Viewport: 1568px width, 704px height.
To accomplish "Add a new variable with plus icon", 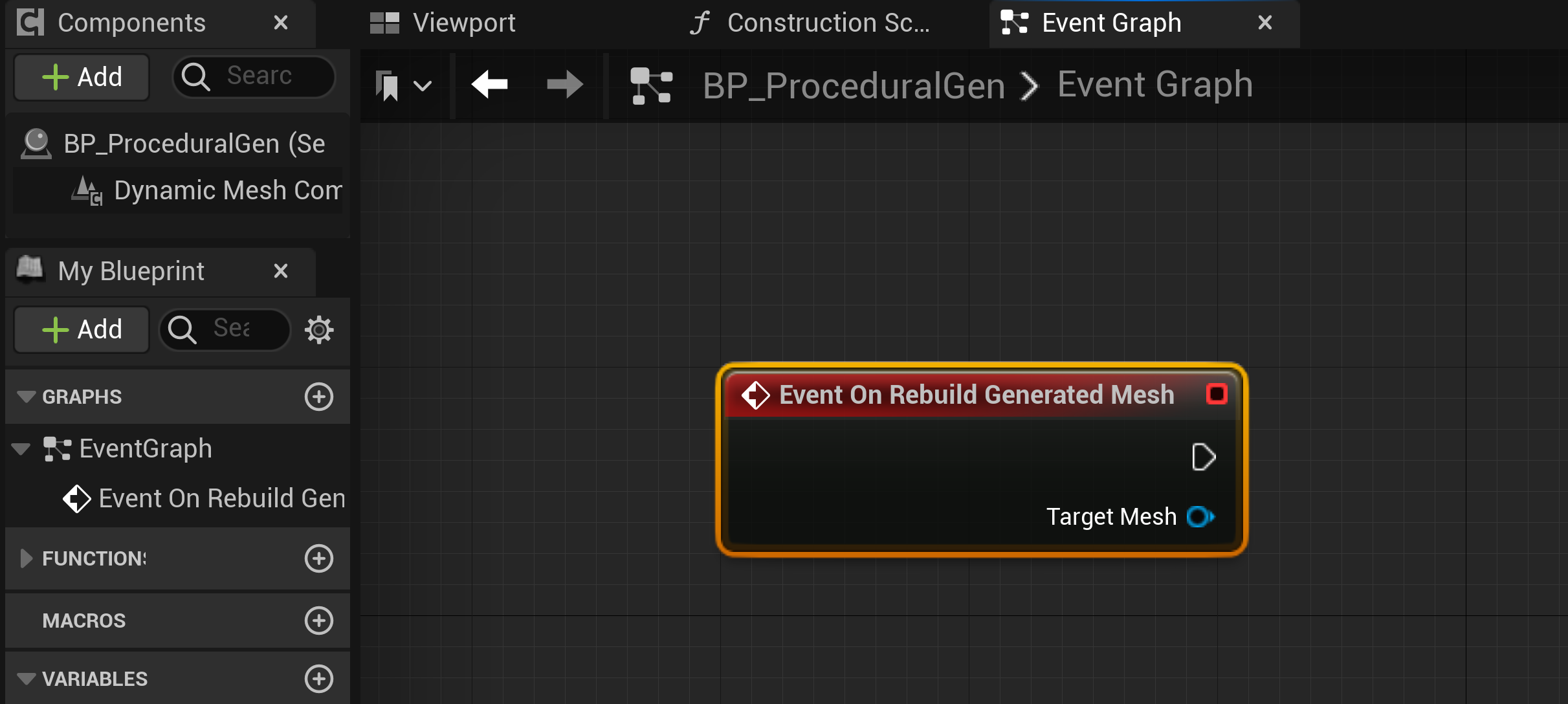I will [319, 679].
